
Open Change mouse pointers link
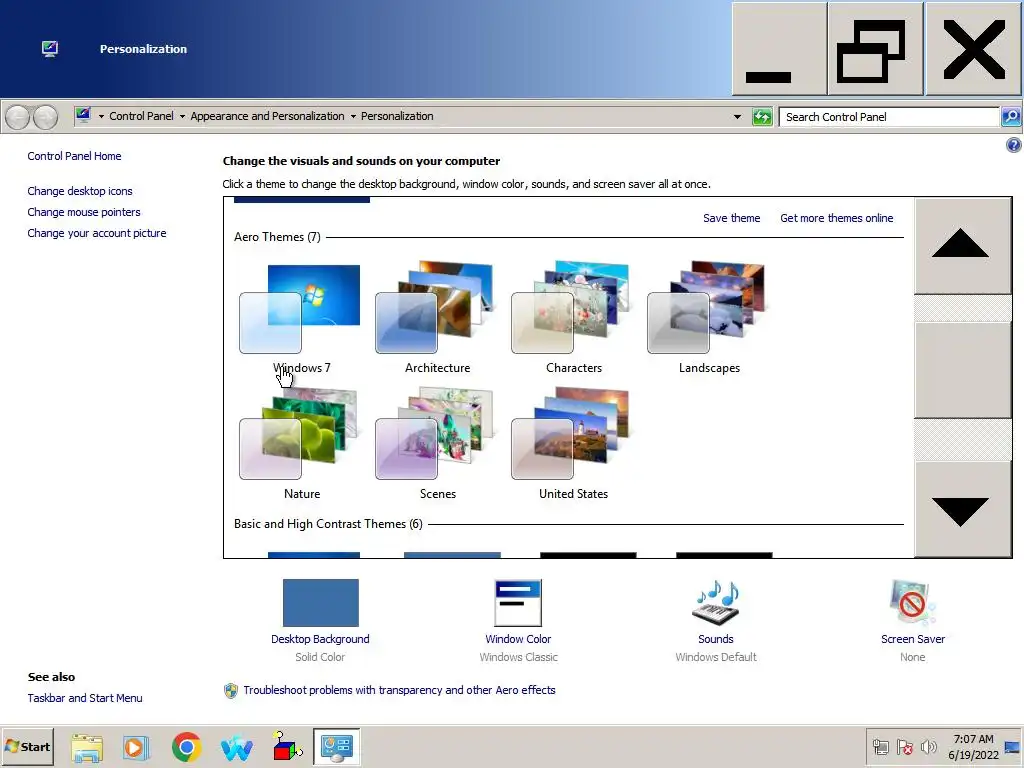pos(84,212)
